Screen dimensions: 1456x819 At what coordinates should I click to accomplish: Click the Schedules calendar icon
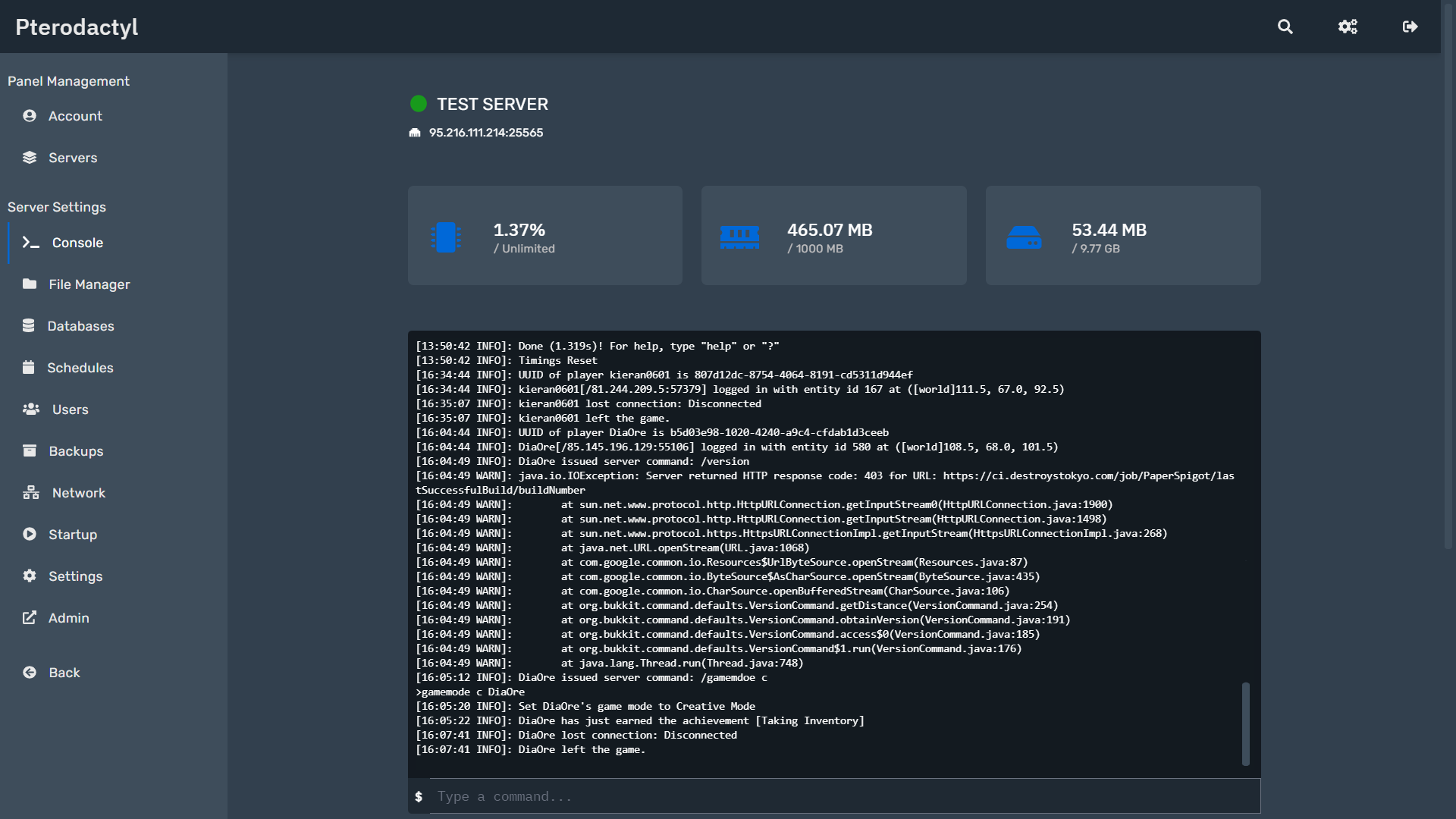point(29,368)
